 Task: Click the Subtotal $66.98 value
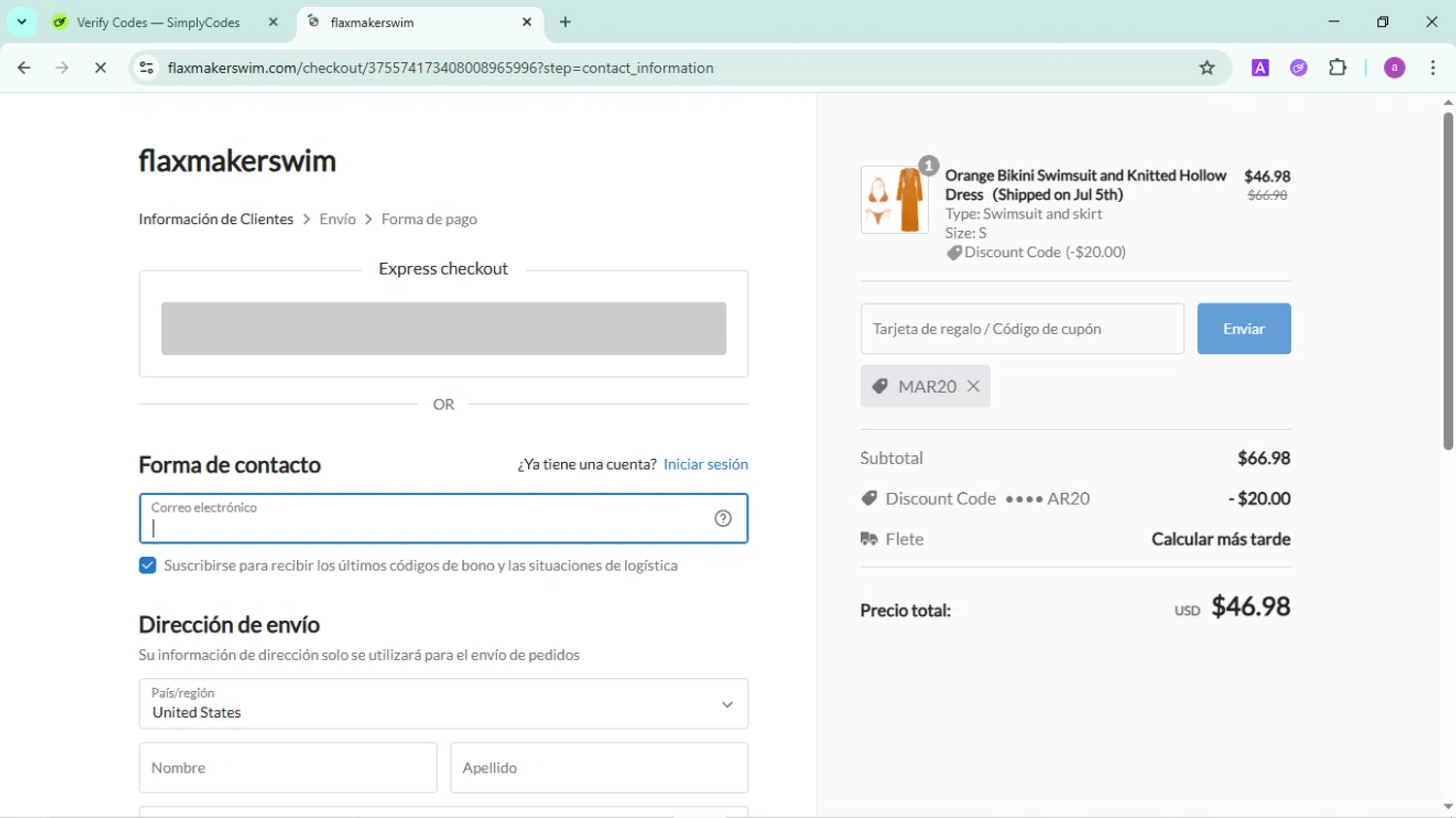pyautogui.click(x=1264, y=458)
